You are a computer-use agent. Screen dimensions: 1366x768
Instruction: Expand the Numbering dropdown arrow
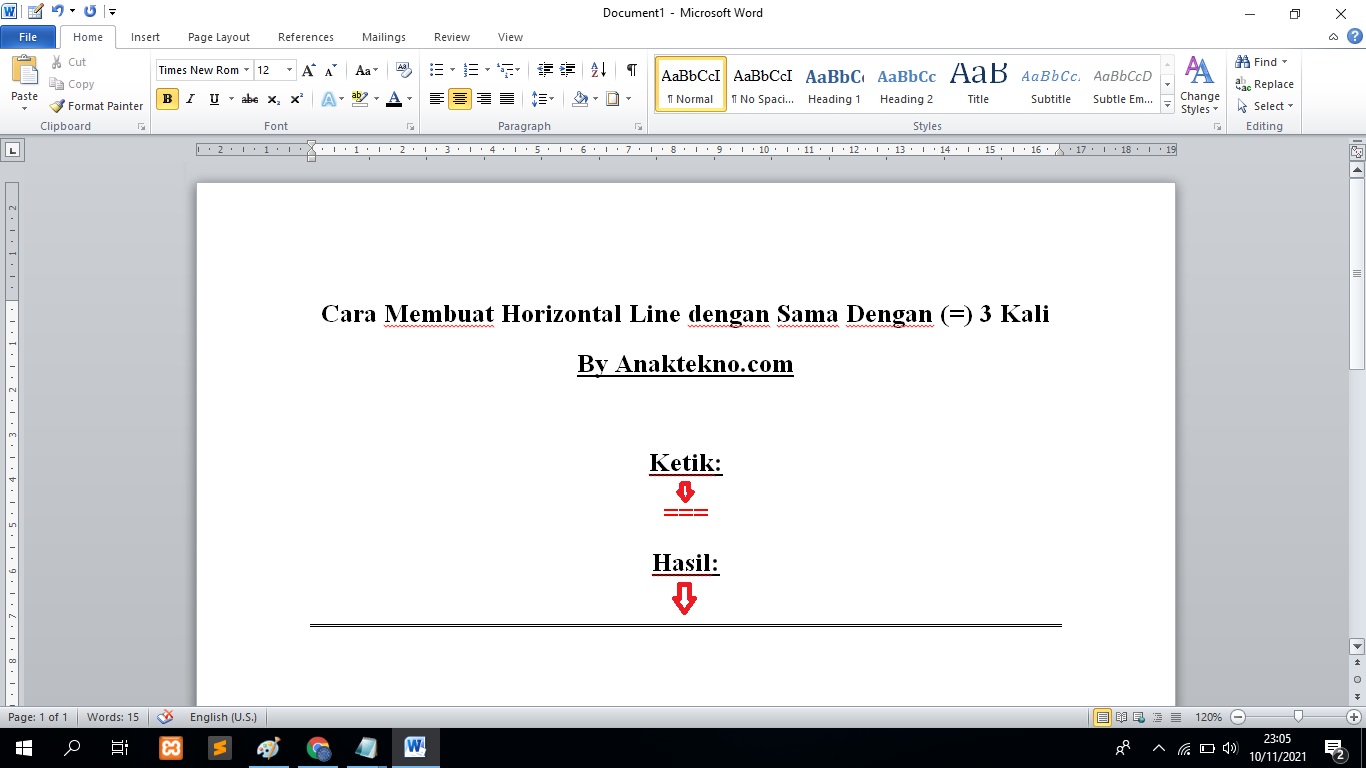[x=487, y=70]
